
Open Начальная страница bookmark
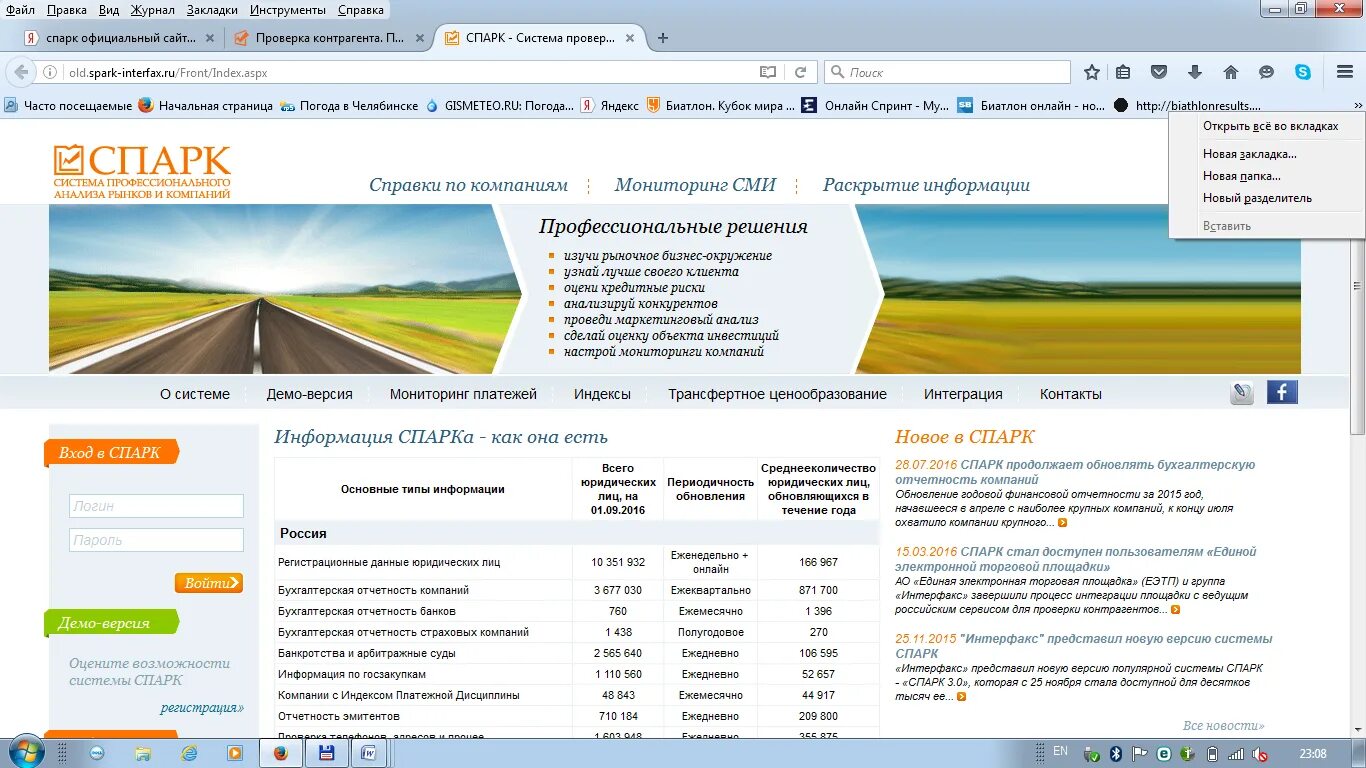tap(206, 105)
